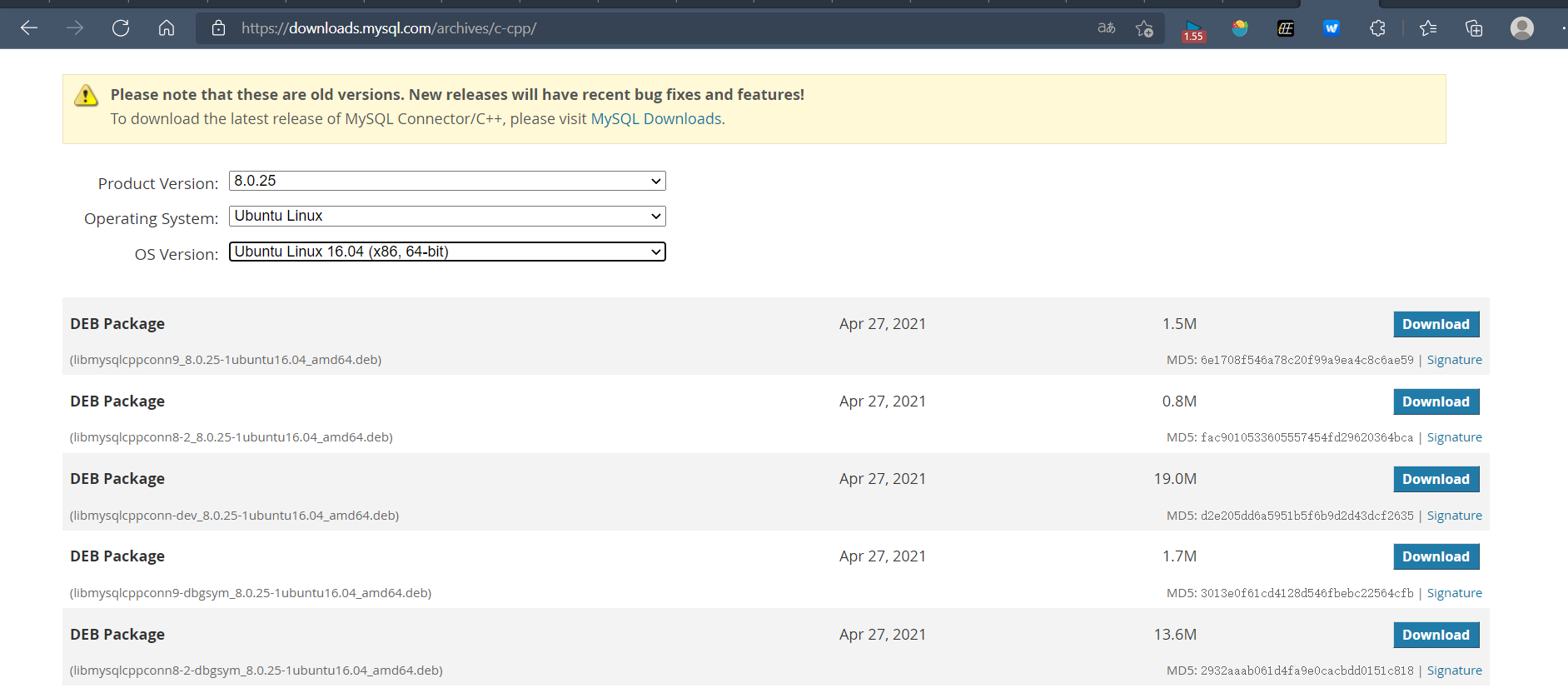Viewport: 1568px width, 698px height.
Task: Open the Product Version dropdown
Action: [x=447, y=181]
